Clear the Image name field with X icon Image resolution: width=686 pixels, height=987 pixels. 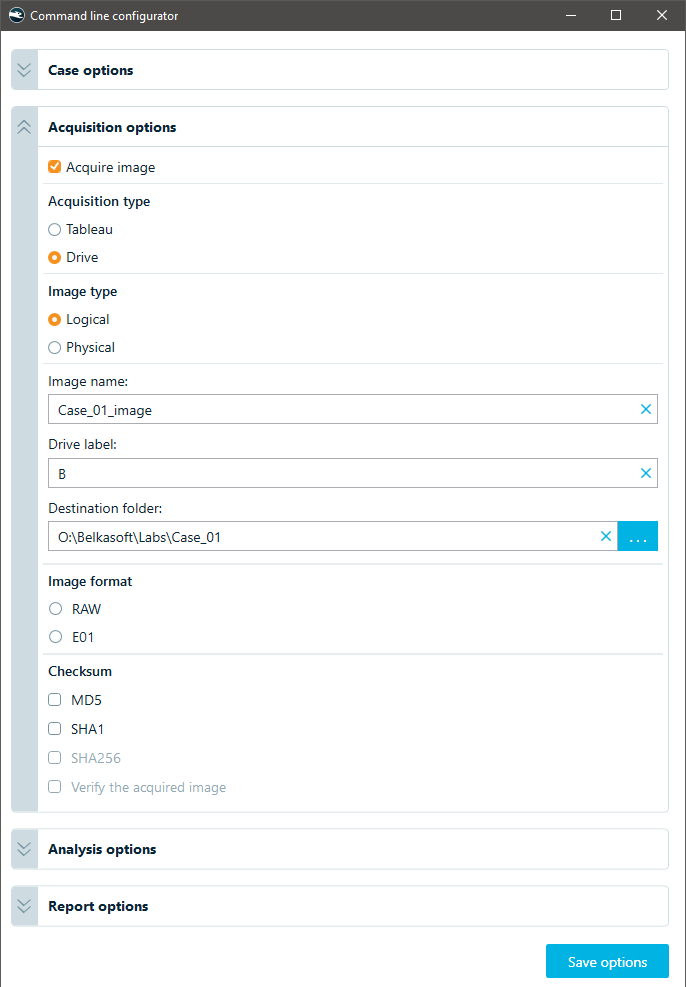(646, 409)
